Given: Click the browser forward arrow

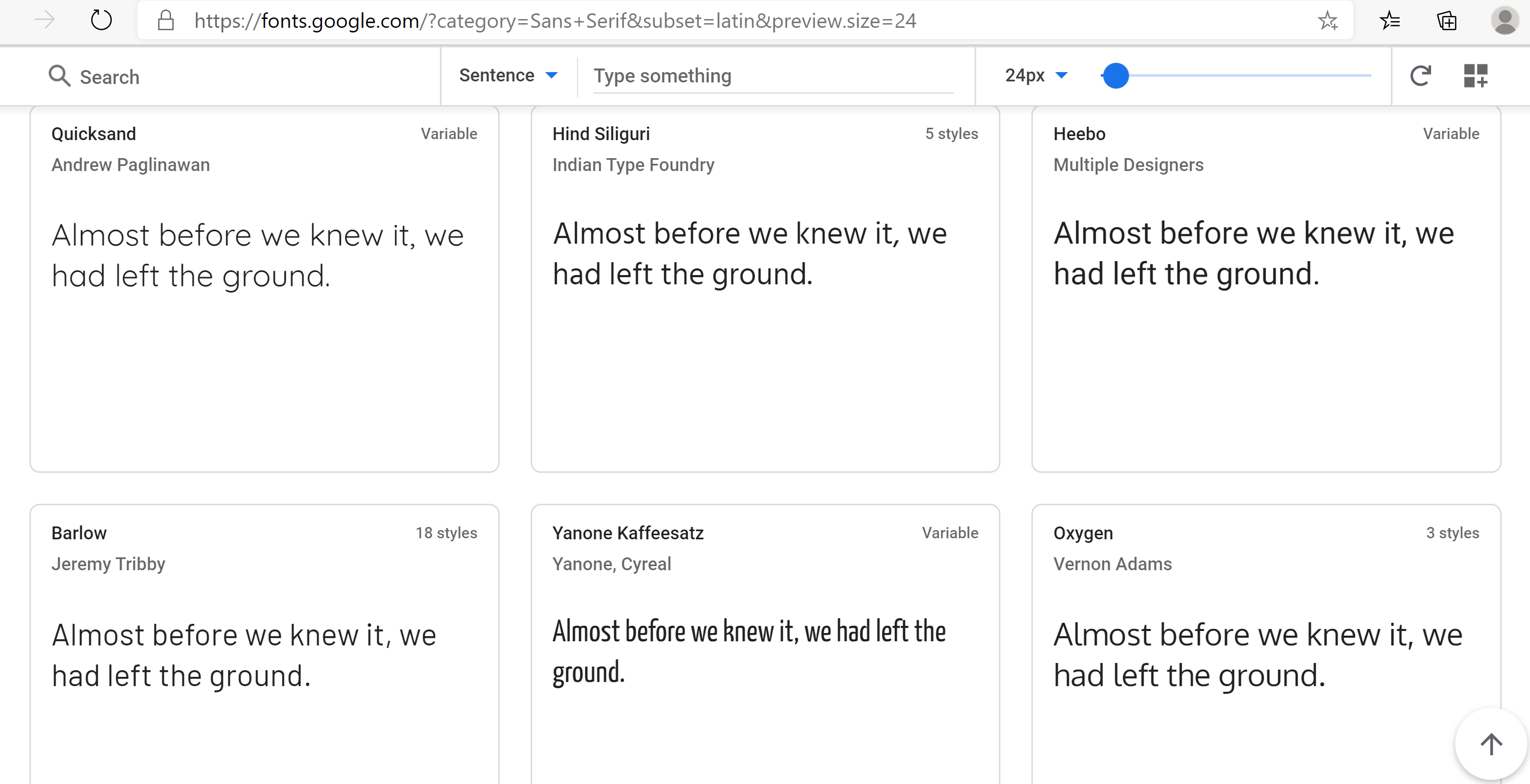Looking at the screenshot, I should pyautogui.click(x=44, y=20).
